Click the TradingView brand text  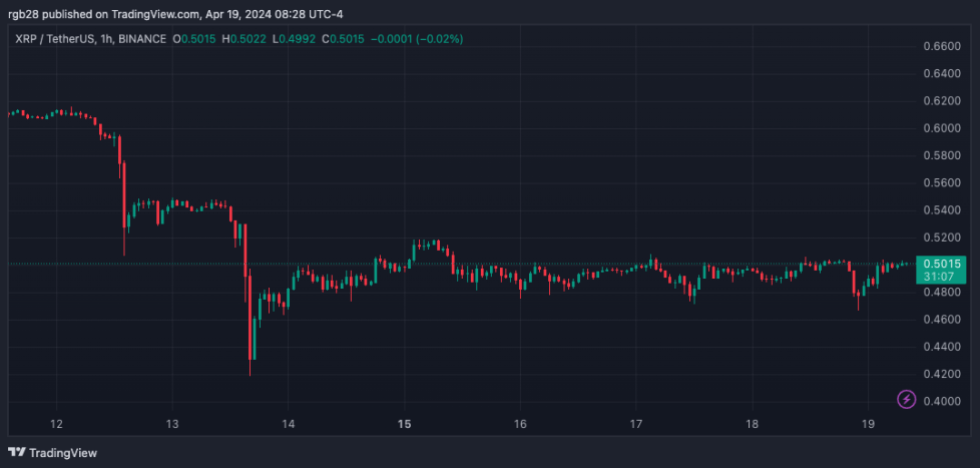click(x=63, y=453)
